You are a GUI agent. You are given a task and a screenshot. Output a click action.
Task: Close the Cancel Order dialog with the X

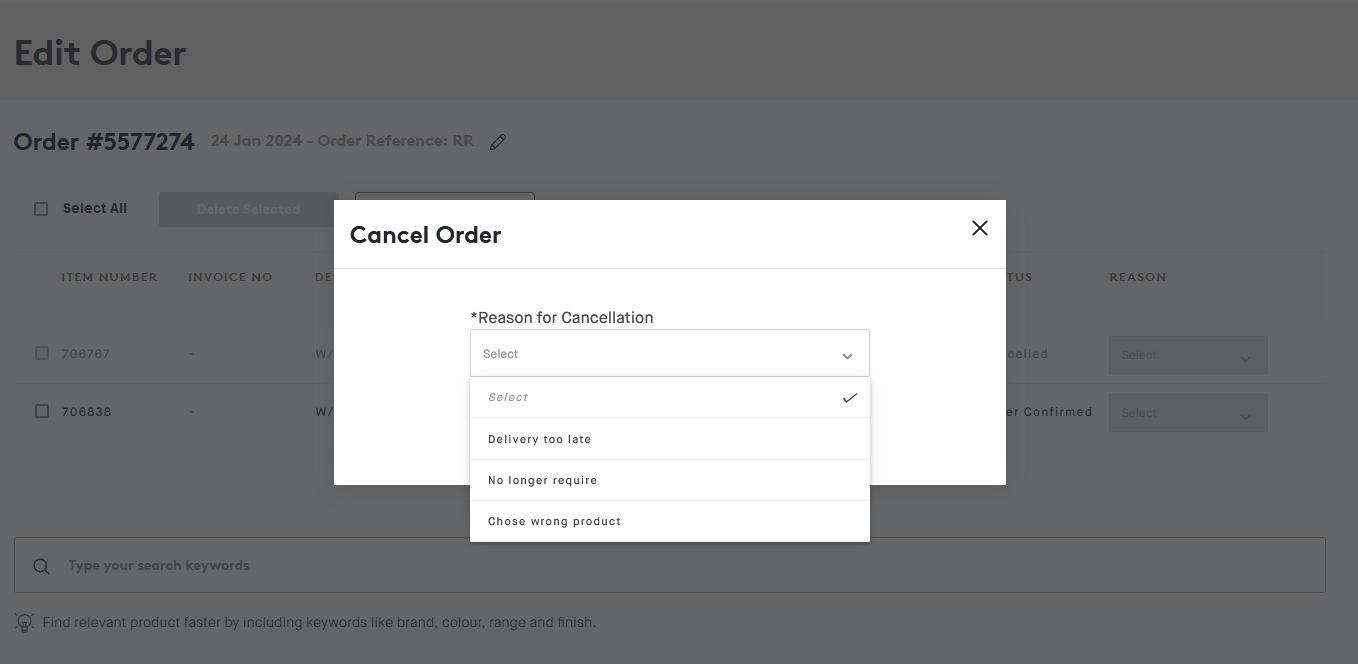(979, 228)
